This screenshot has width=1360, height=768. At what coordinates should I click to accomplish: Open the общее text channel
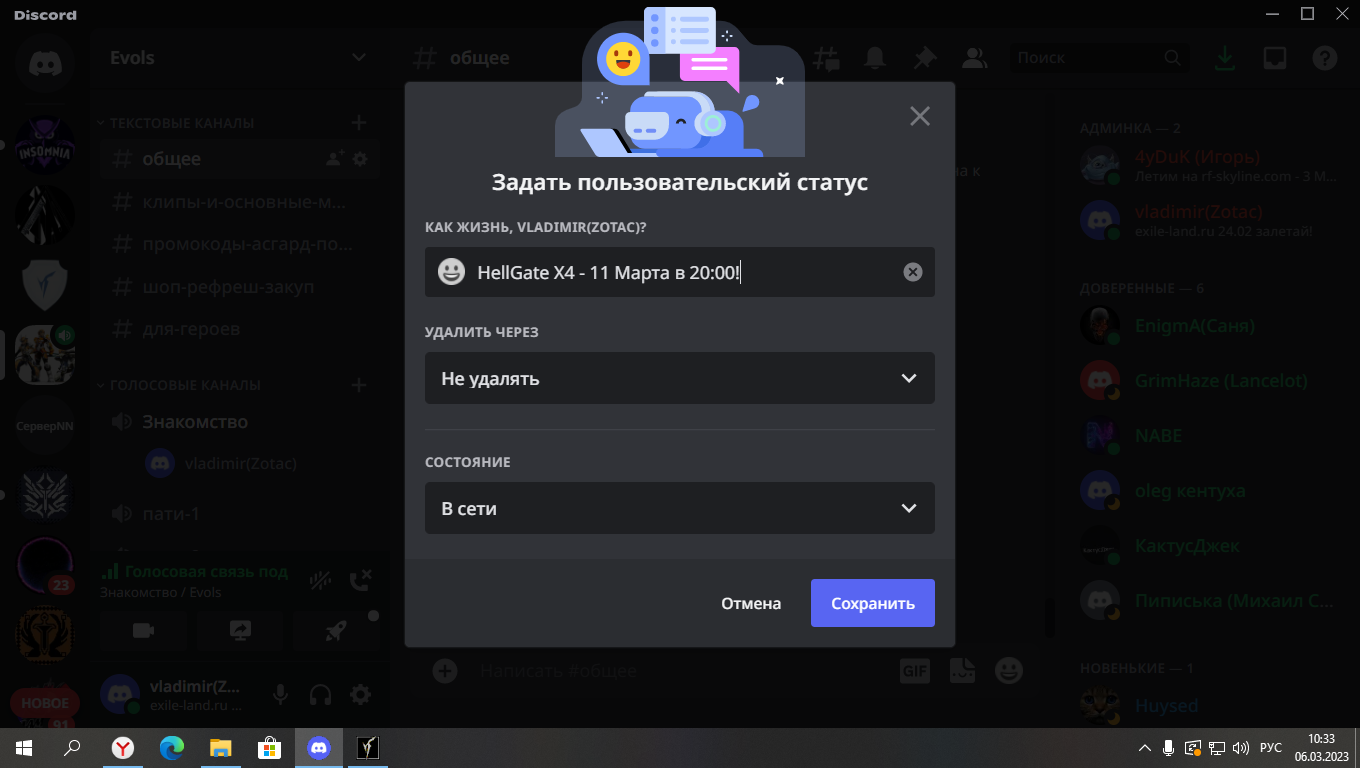238,158
